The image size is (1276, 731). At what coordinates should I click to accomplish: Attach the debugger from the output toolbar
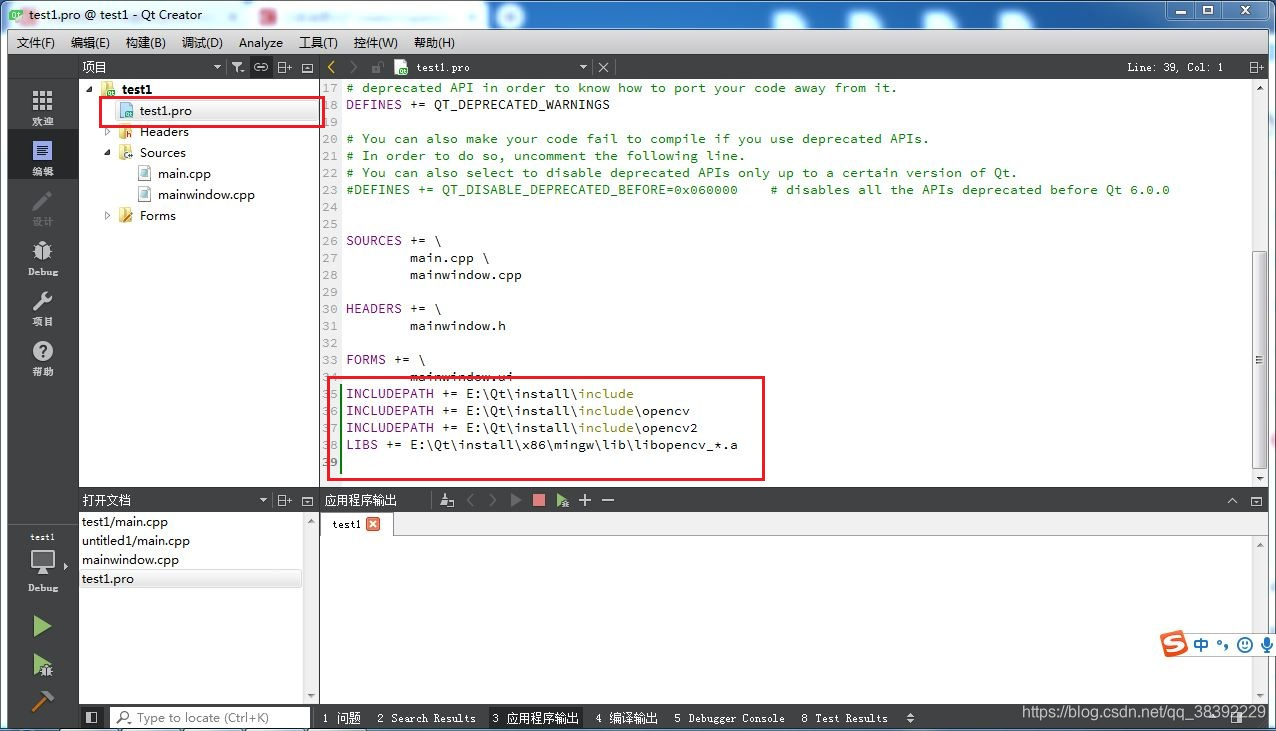click(x=563, y=500)
